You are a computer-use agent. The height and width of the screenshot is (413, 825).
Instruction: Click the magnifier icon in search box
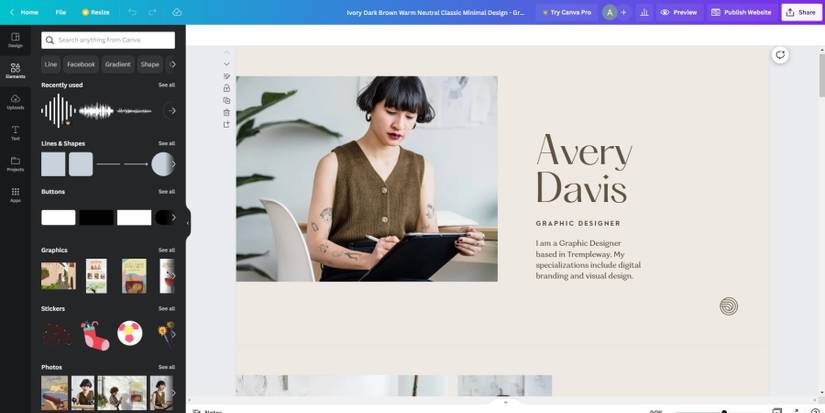tap(49, 40)
